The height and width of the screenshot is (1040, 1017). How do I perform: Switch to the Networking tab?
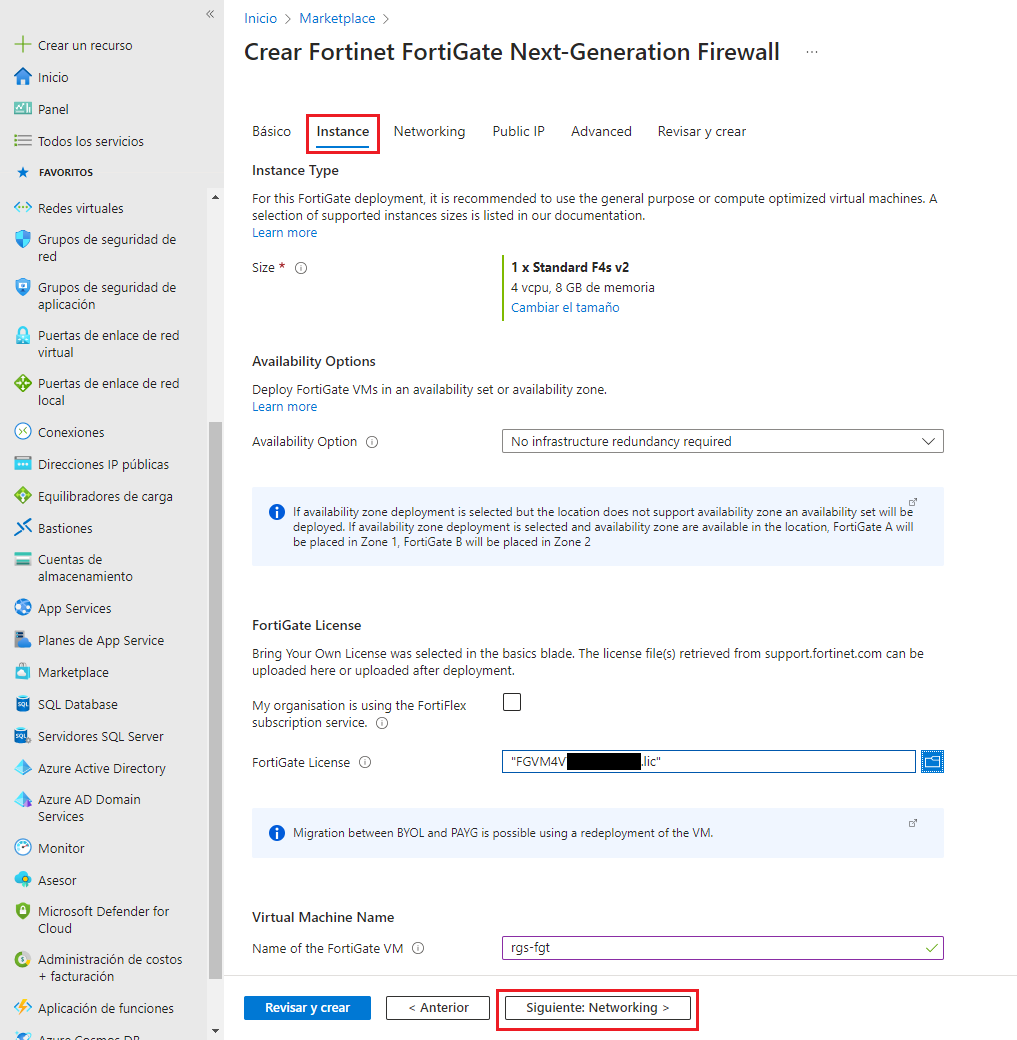pyautogui.click(x=429, y=131)
